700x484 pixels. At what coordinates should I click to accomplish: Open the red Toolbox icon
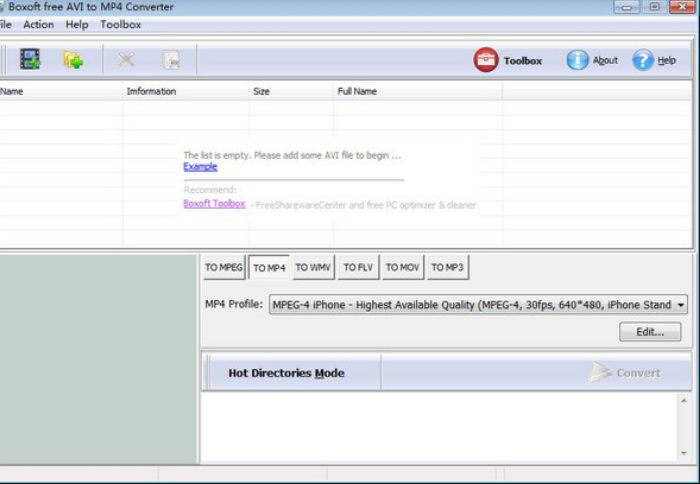click(x=486, y=60)
